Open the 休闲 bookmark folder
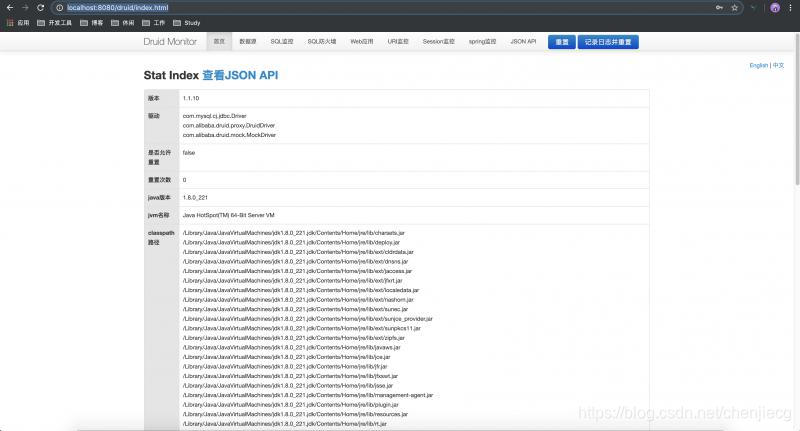The width and height of the screenshot is (800, 431). 122,23
